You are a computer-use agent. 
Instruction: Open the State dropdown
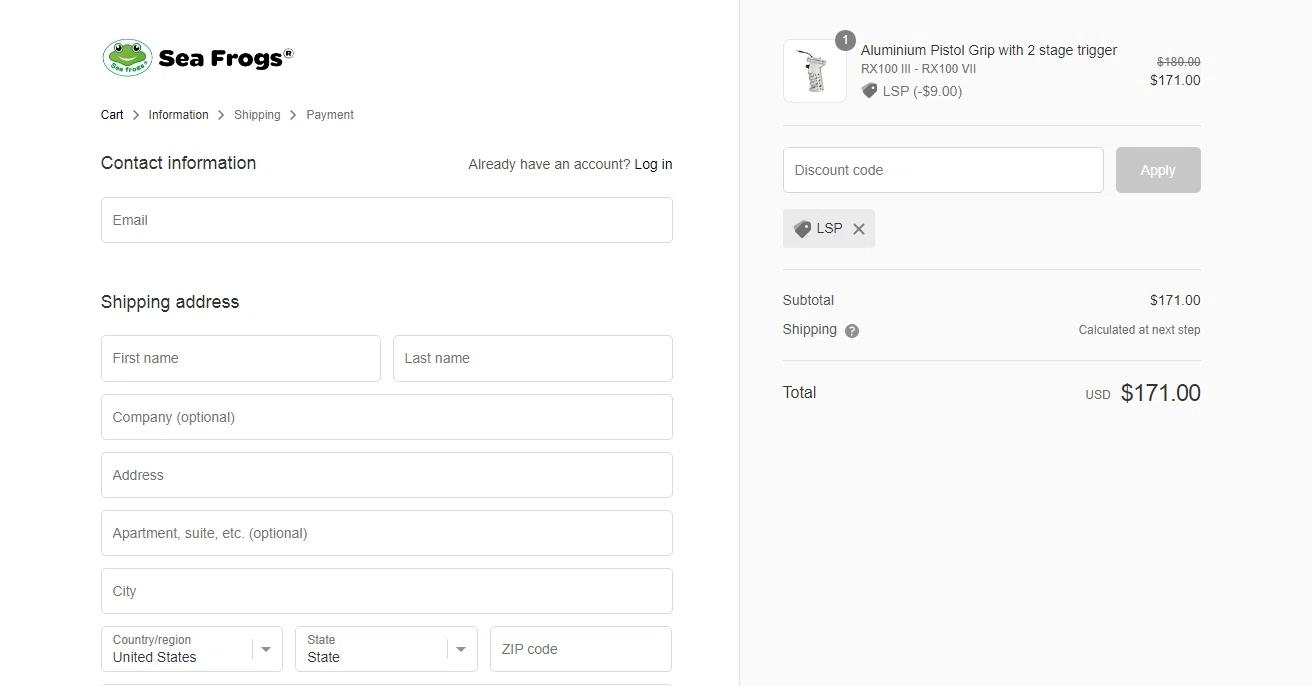pos(386,649)
